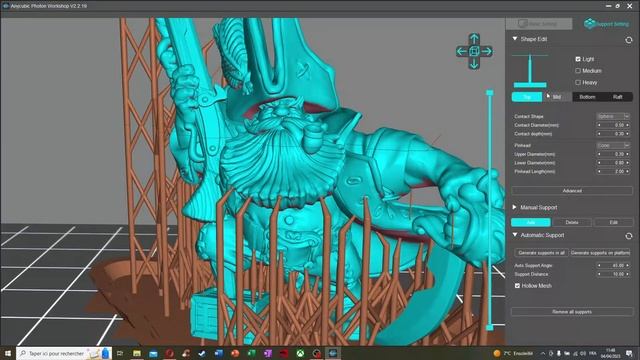Open OneNote from the taskbar

267,353
